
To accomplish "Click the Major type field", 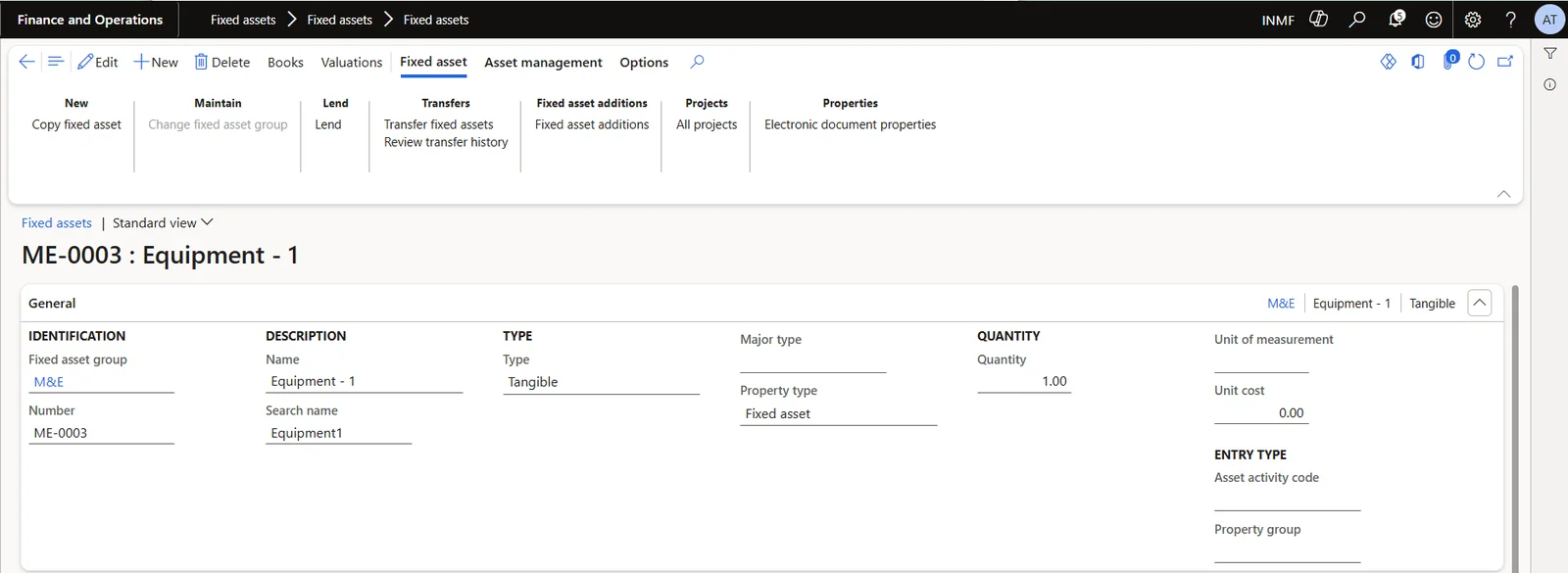I will [x=812, y=361].
